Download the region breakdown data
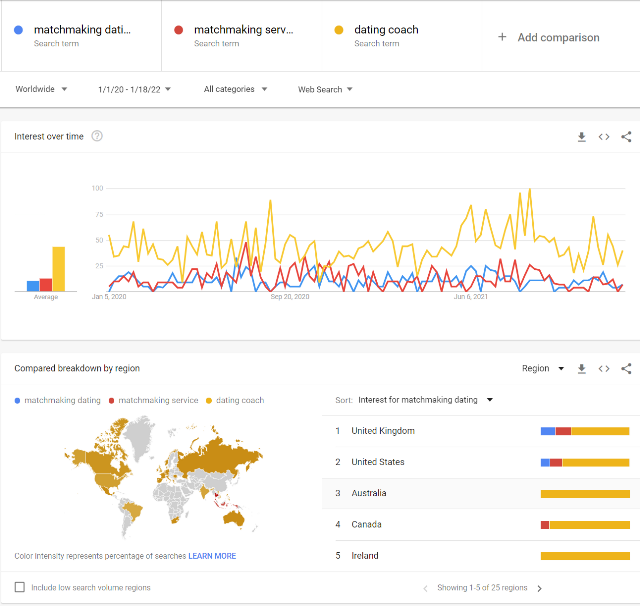The image size is (640, 606). pos(582,368)
